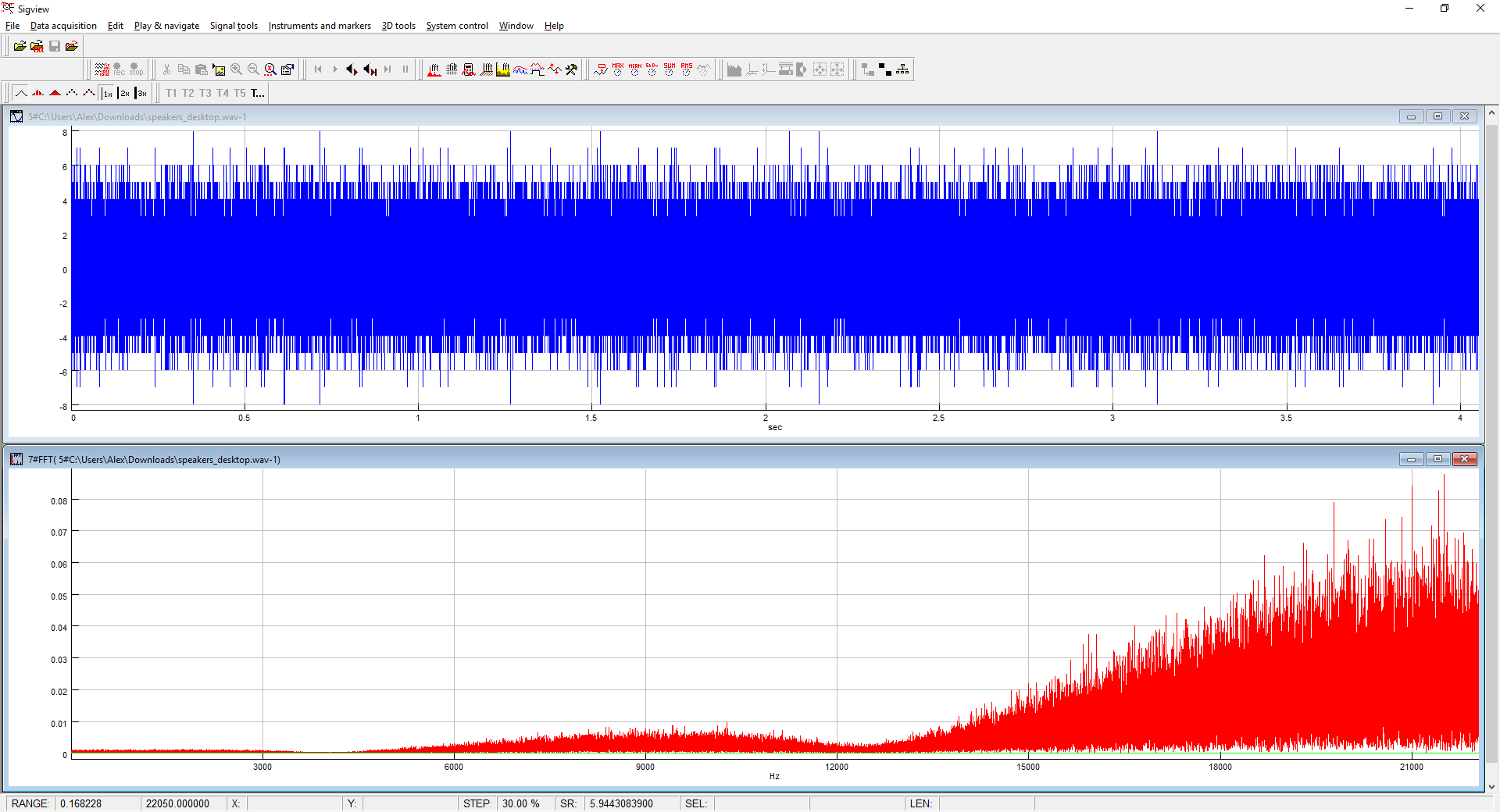Viewport: 1500px width, 812px height.
Task: Click the red FFT spectrum analysis icon
Action: pos(434,69)
